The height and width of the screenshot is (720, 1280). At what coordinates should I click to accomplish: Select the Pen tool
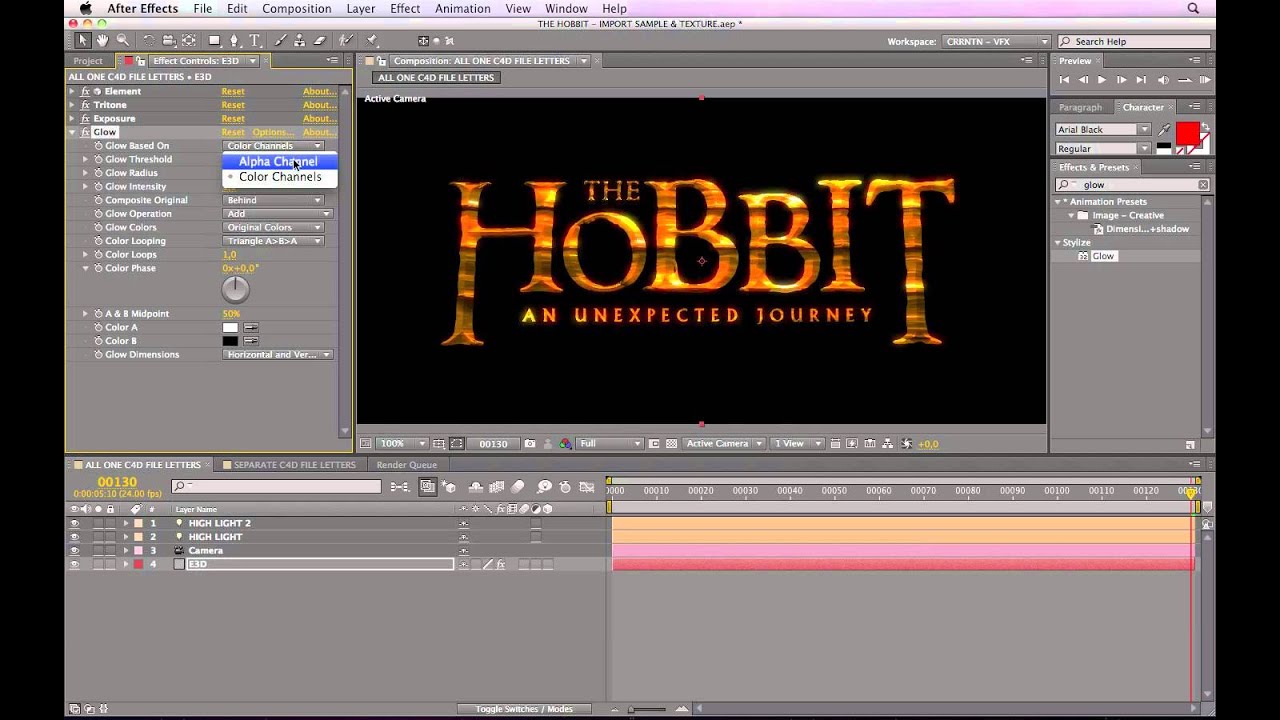[235, 41]
